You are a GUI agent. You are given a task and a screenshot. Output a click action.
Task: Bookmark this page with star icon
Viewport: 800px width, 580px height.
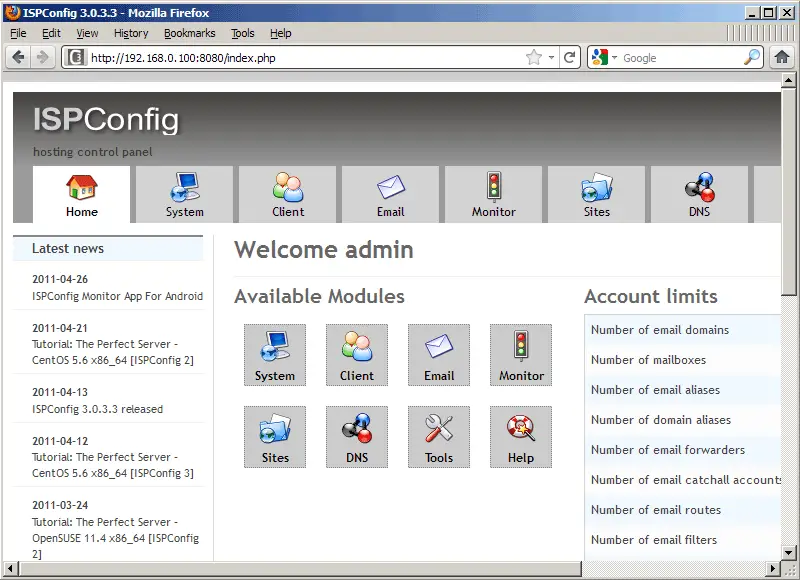[x=534, y=58]
